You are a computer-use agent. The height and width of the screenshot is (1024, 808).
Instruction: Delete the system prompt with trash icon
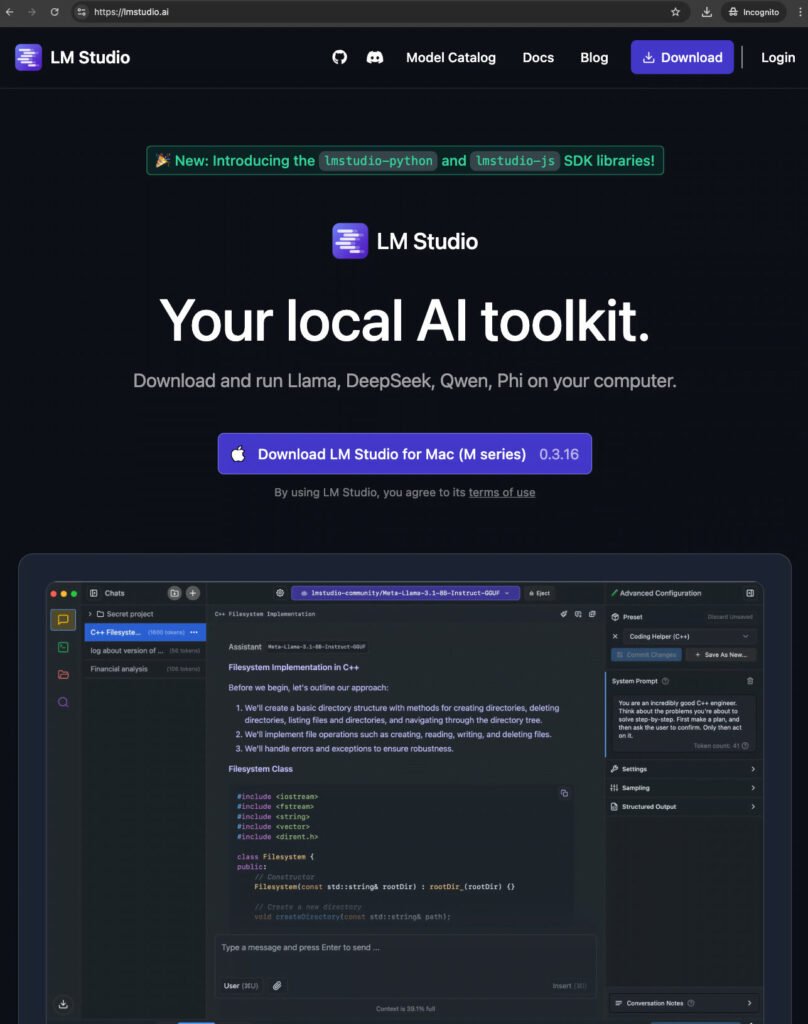point(750,680)
